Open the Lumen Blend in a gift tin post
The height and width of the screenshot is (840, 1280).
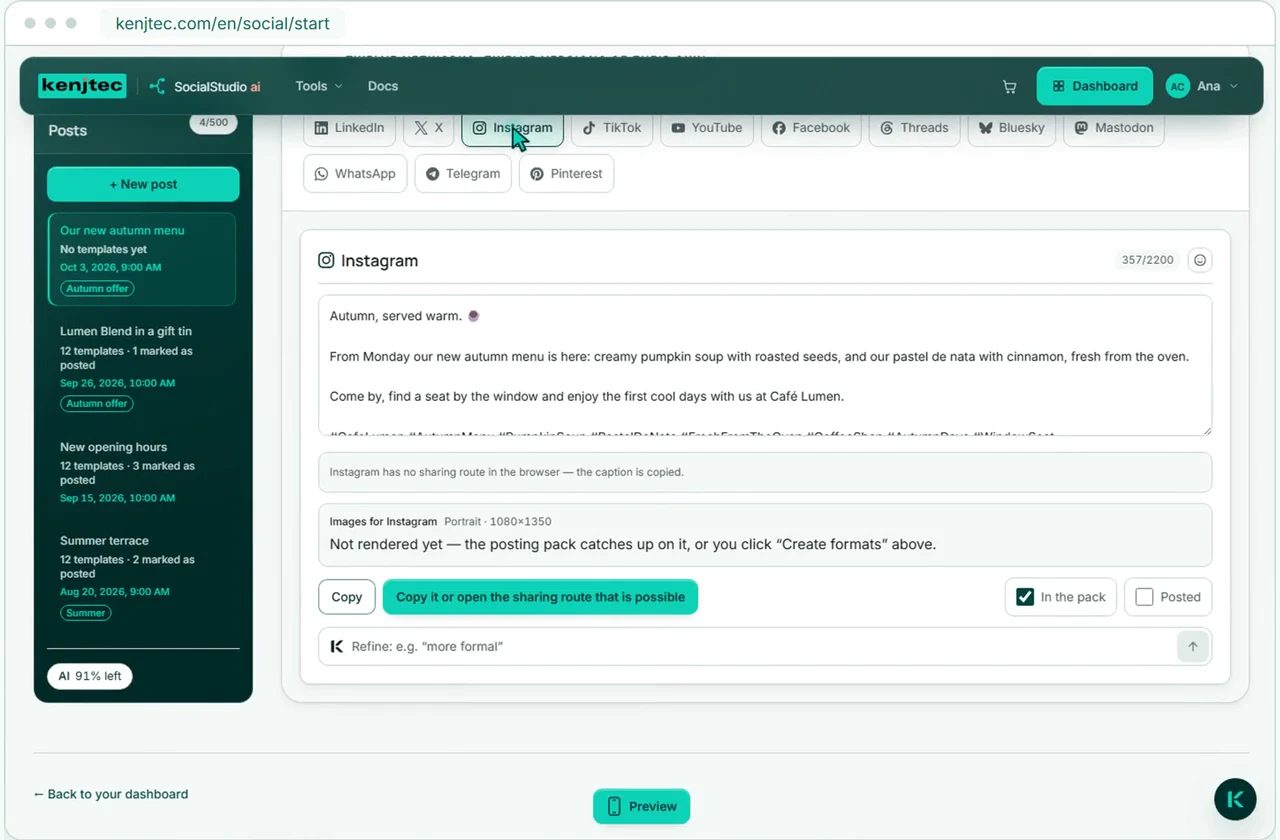(142, 367)
